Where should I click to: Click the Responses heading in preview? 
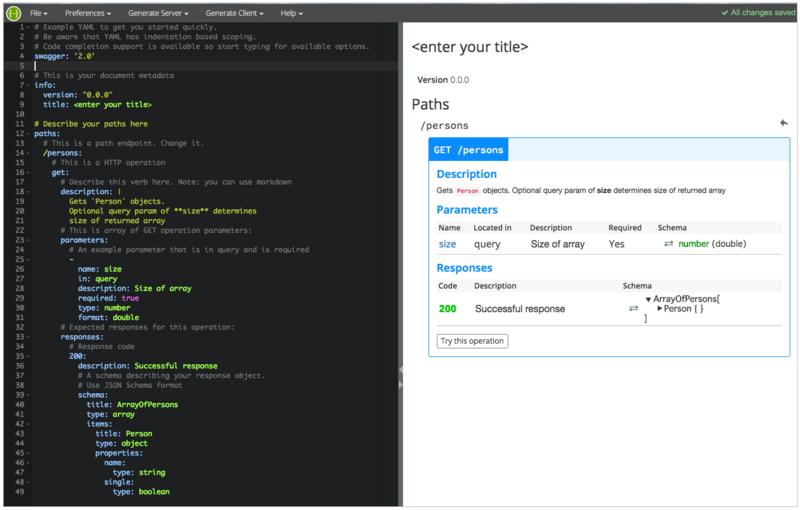[x=464, y=268]
